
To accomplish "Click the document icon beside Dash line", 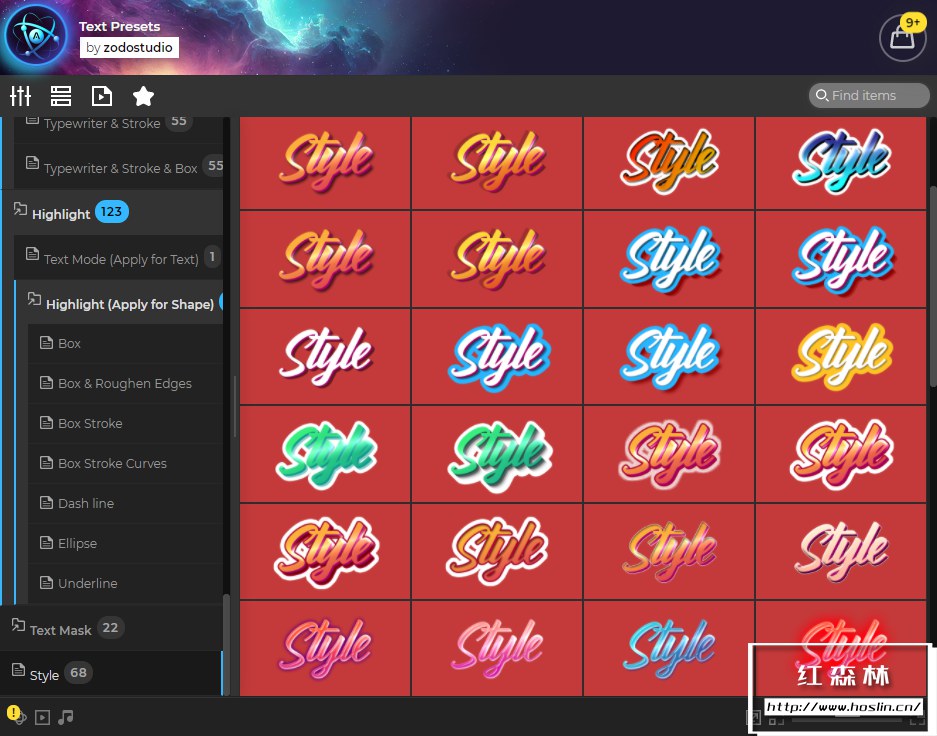I will coord(46,502).
